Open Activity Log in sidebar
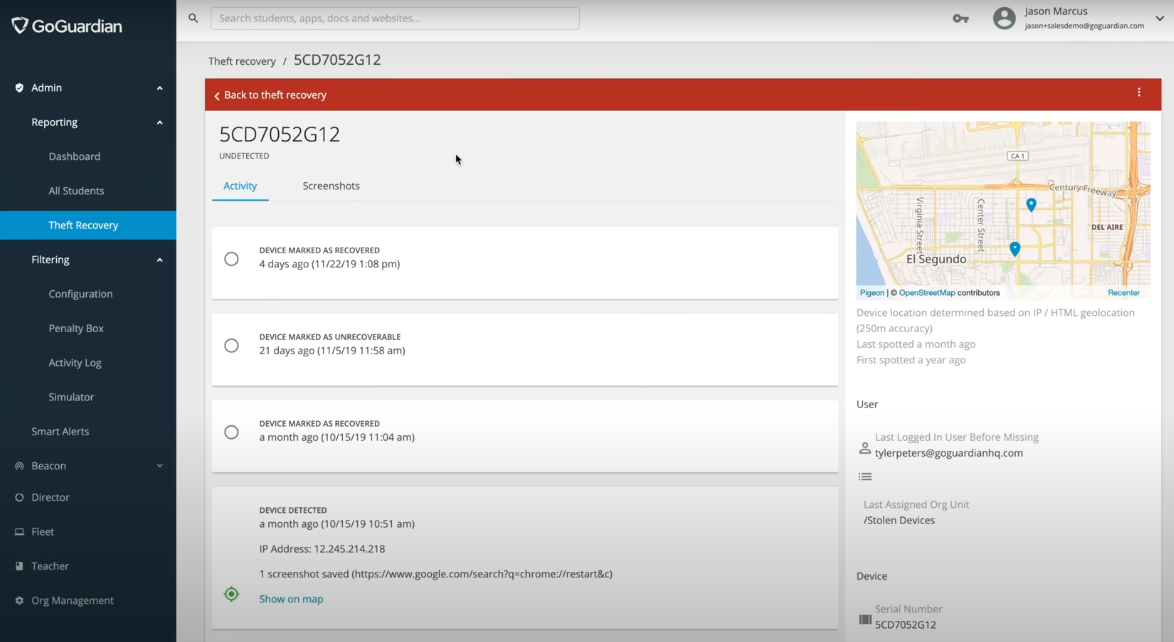1174x642 pixels. click(x=75, y=363)
